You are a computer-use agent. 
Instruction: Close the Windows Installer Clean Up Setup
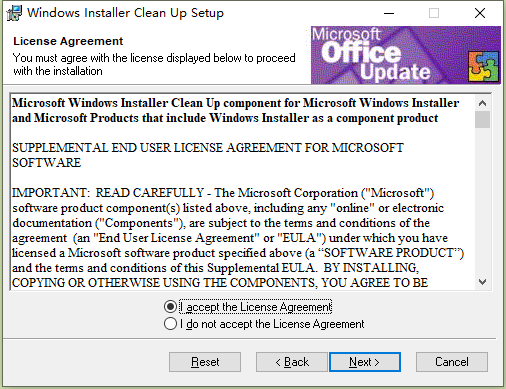480,13
